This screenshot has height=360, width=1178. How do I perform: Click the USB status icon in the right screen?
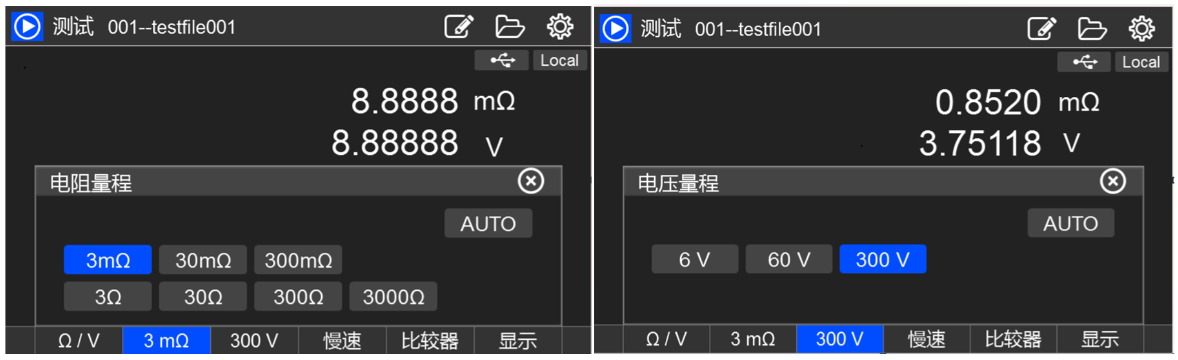tap(1084, 62)
